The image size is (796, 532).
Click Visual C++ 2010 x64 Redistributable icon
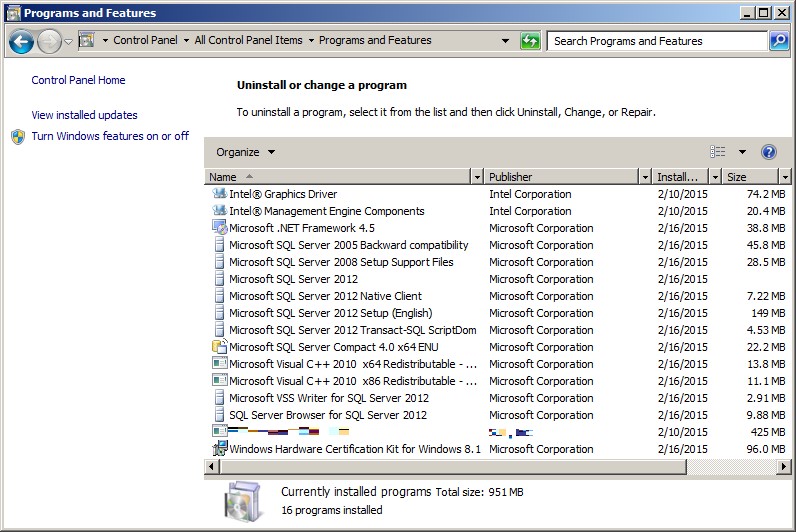pos(219,363)
